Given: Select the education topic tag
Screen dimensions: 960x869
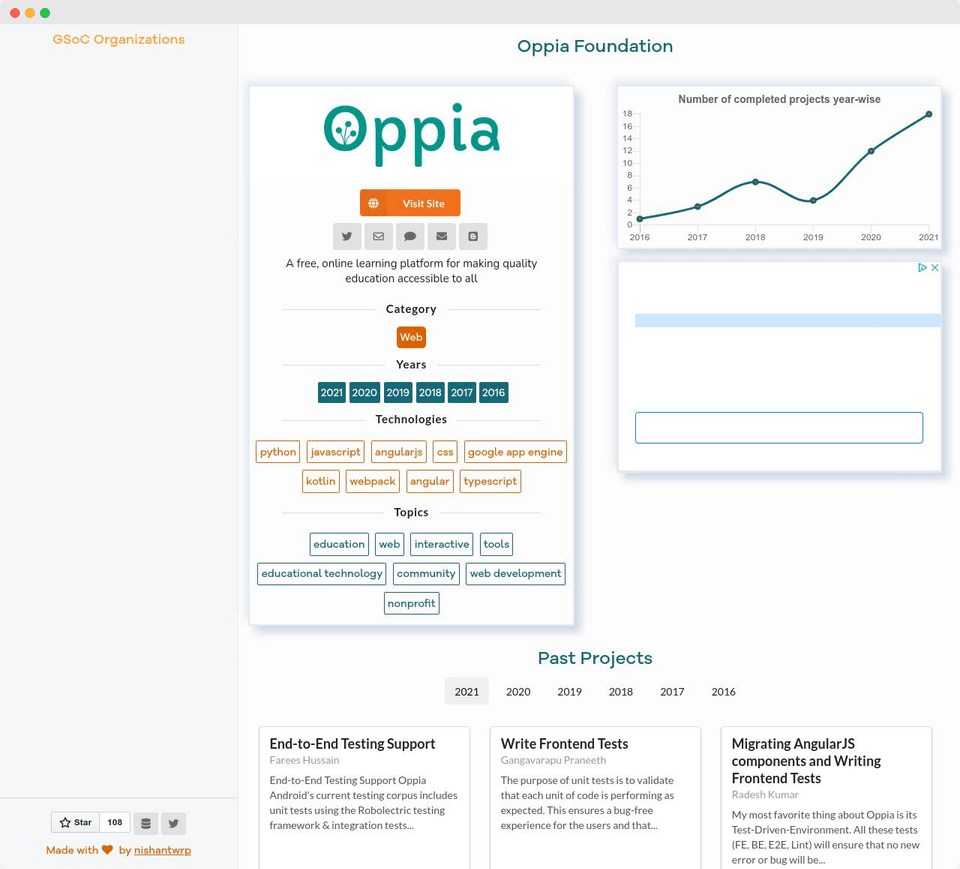Looking at the screenshot, I should (x=339, y=544).
